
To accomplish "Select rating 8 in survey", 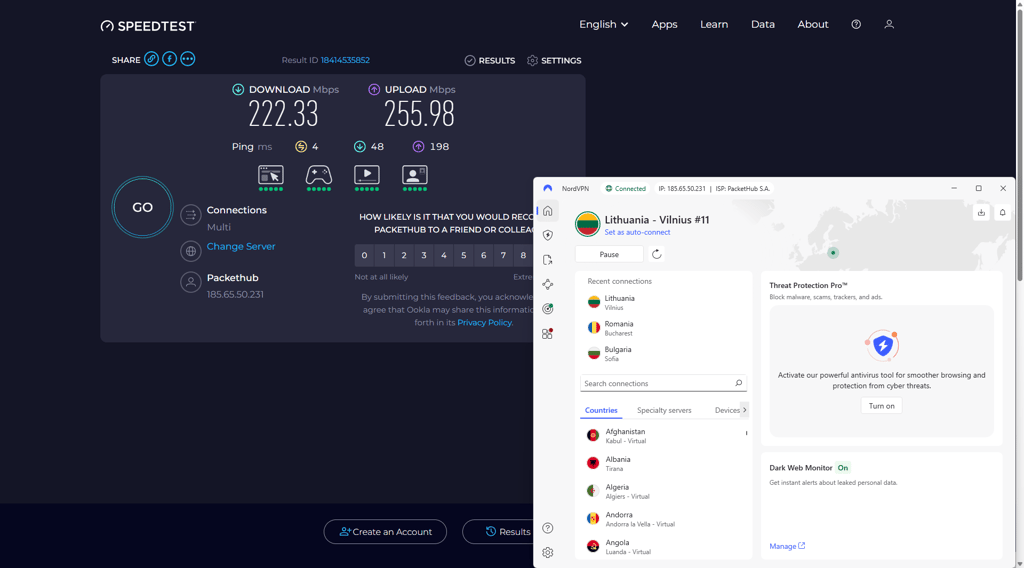I will tap(523, 255).
